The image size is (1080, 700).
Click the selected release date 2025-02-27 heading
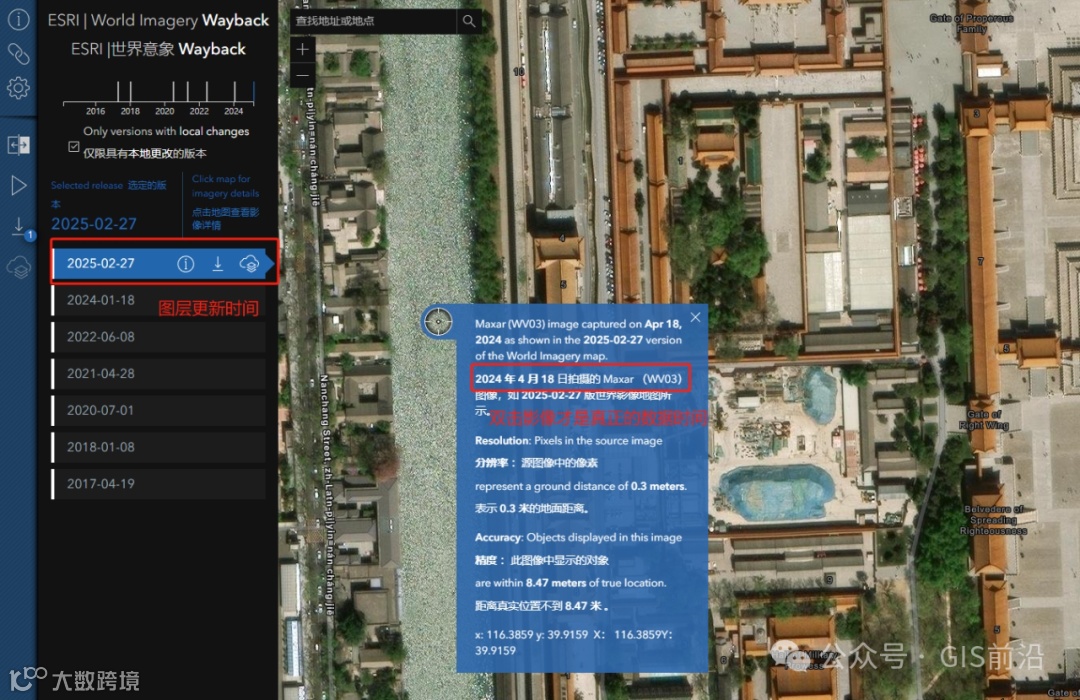94,224
